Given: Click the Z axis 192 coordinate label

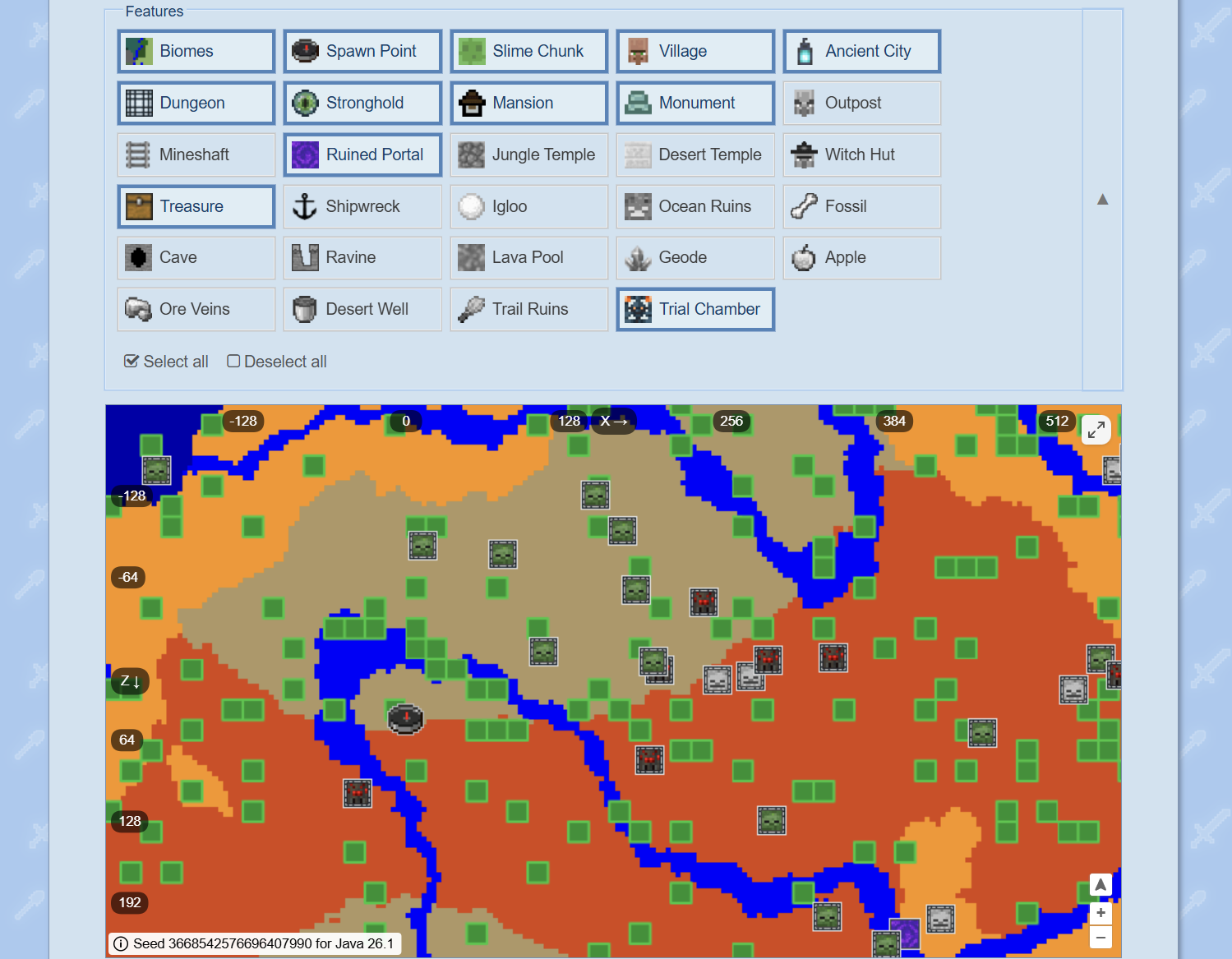Looking at the screenshot, I should click(x=129, y=902).
